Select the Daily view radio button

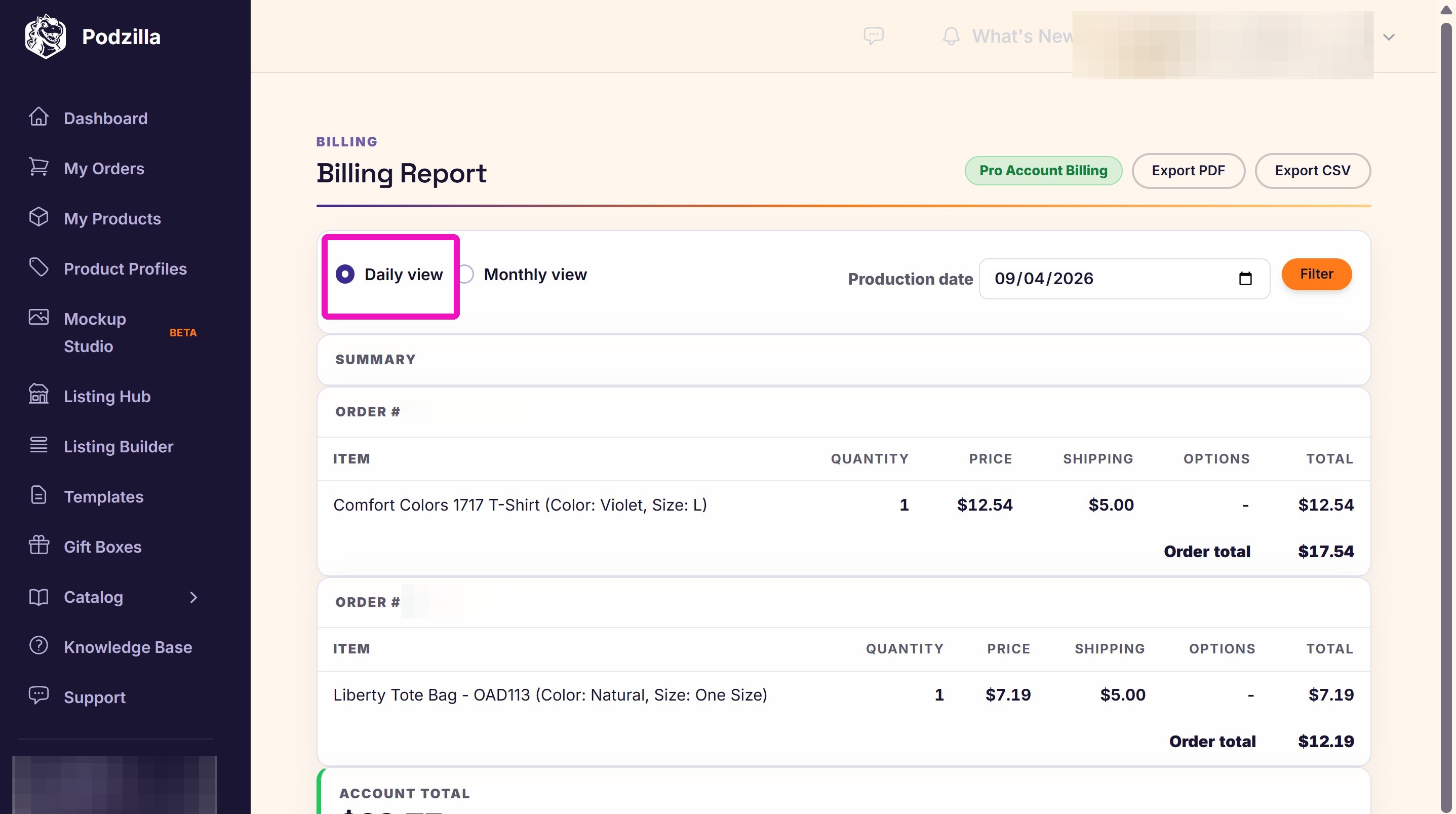[345, 274]
